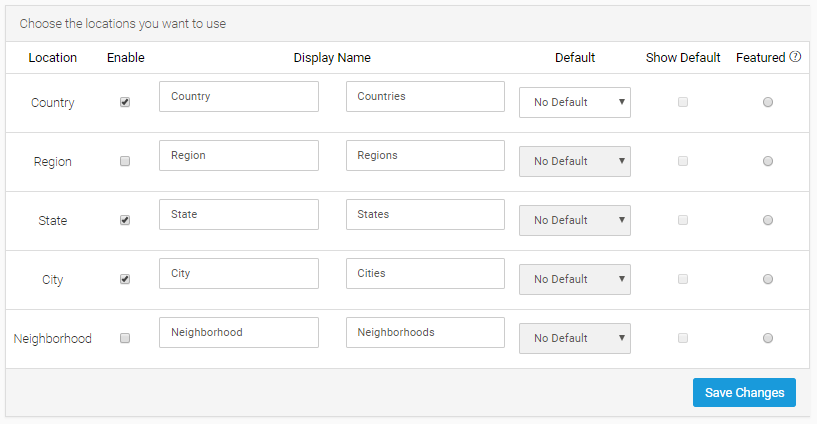Edit the City singular display name field
The height and width of the screenshot is (424, 817).
[238, 274]
